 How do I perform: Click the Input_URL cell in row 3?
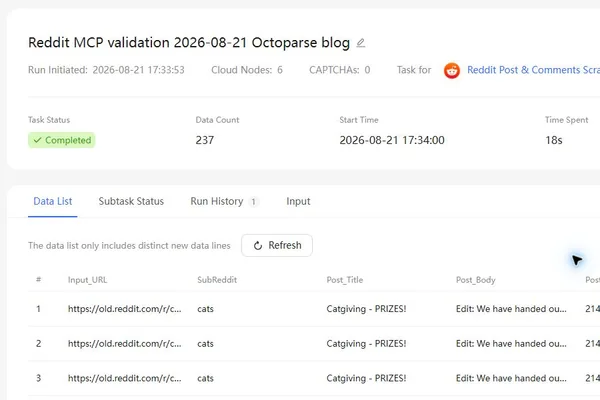[125, 378]
